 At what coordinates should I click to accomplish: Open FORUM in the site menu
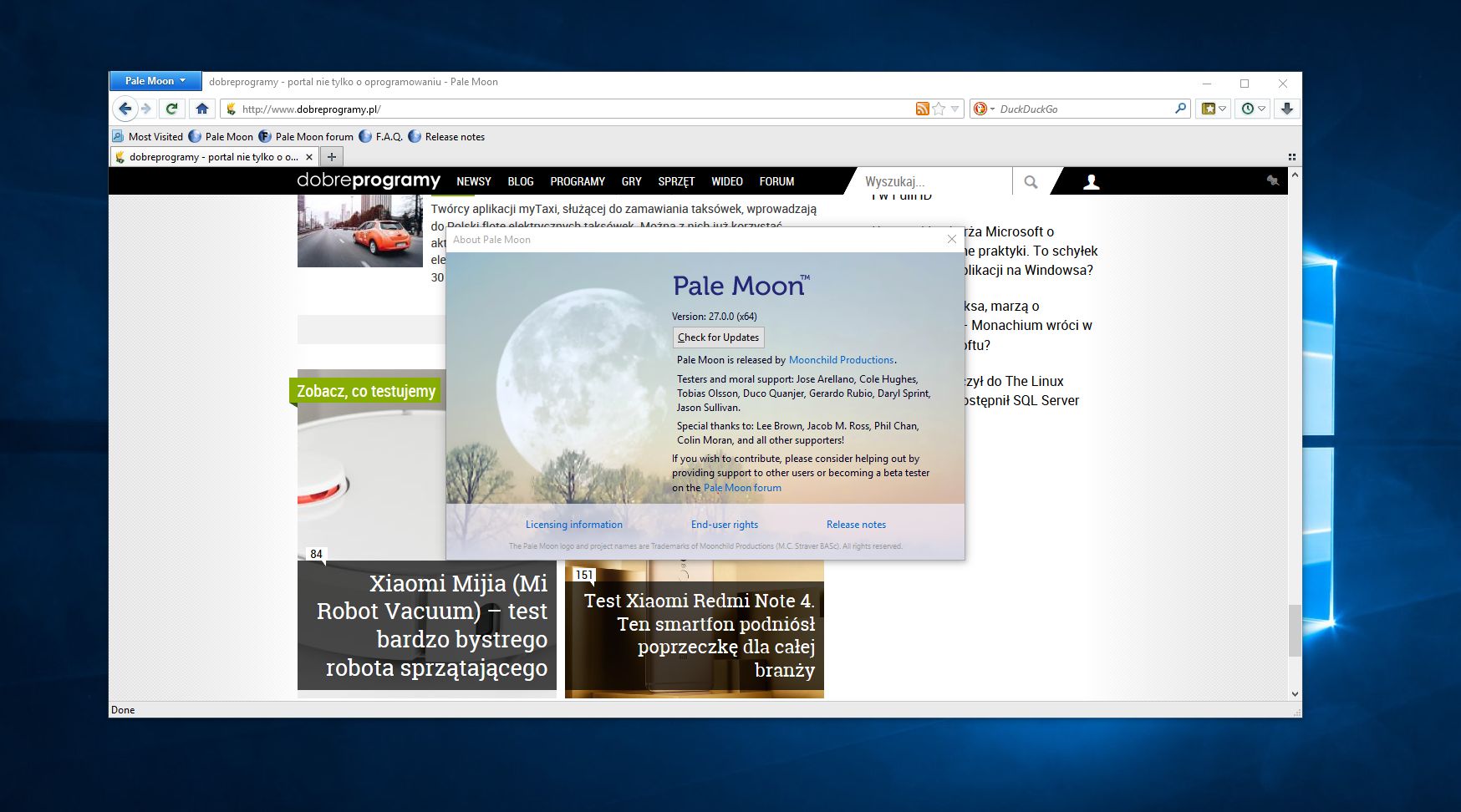(777, 181)
